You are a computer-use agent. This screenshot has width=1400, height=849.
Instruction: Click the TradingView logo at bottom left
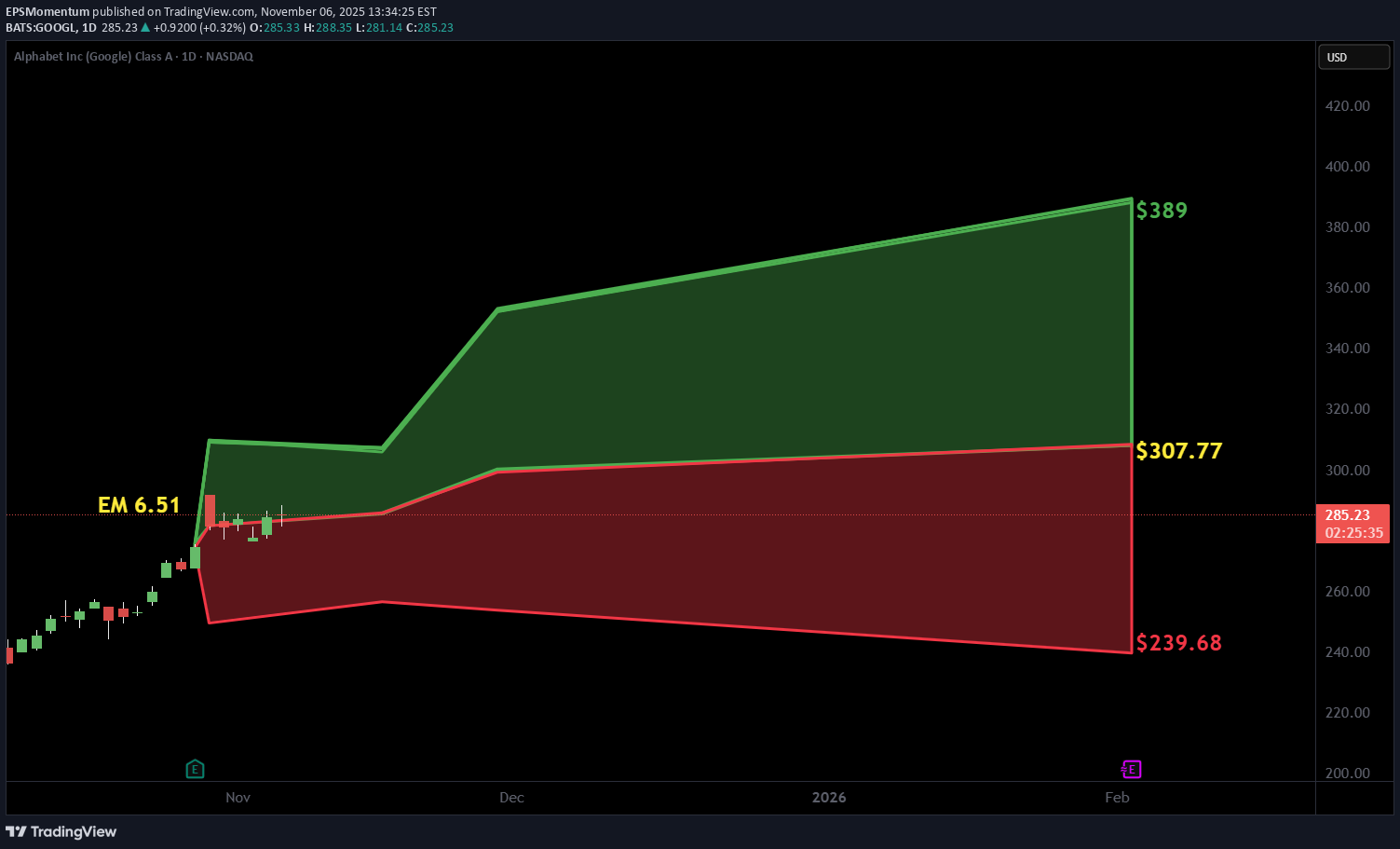click(61, 831)
